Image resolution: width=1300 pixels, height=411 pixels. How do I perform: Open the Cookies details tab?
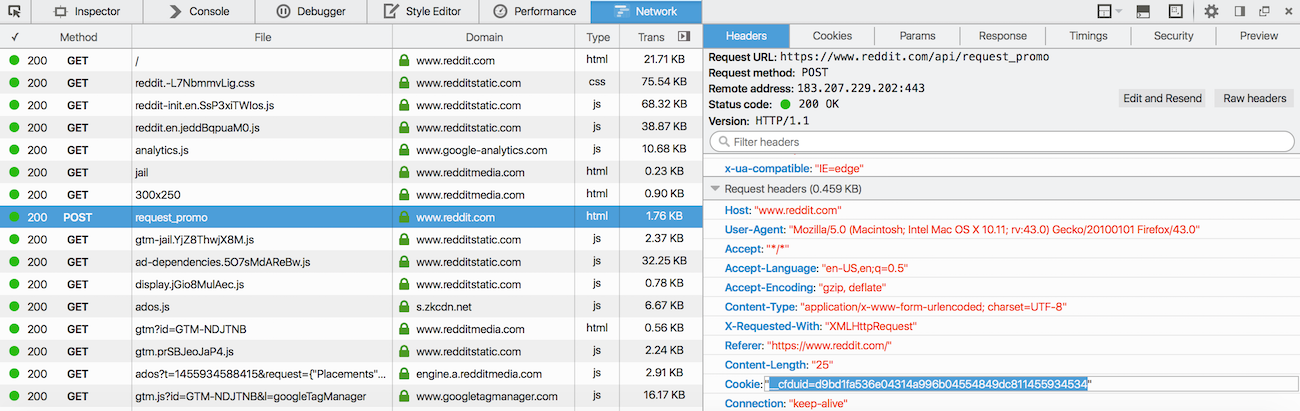coord(832,36)
